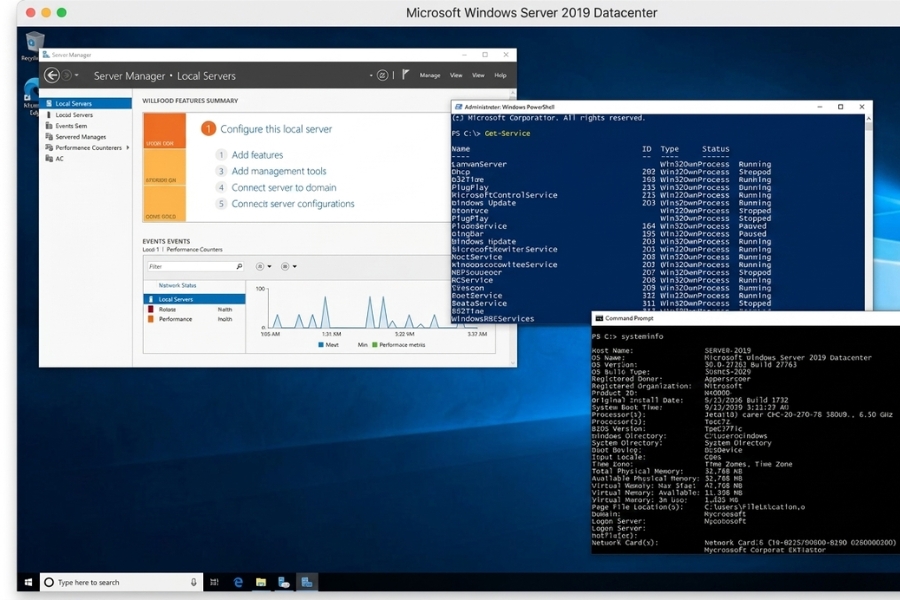
Task: Select the highlighted Local Servers sidebar item
Action: tap(86, 103)
